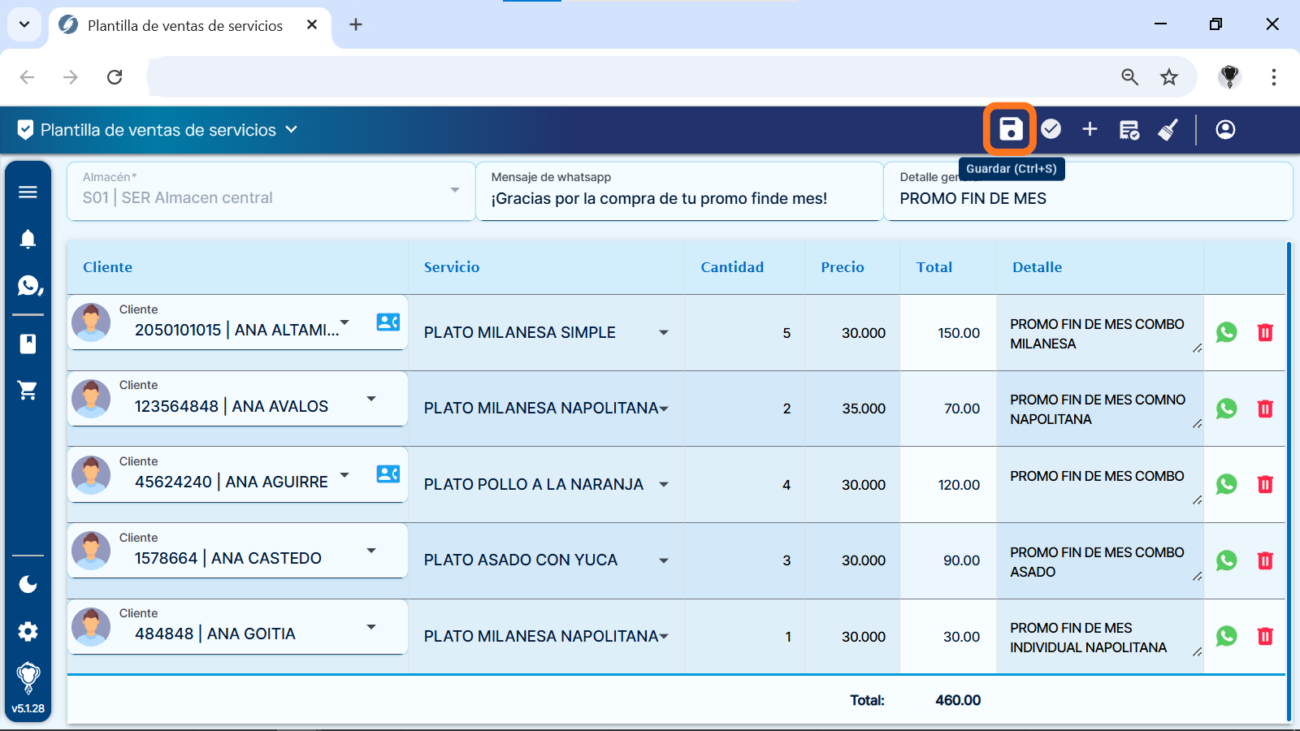Select the Plantilla de ventas browser tab

tap(185, 25)
